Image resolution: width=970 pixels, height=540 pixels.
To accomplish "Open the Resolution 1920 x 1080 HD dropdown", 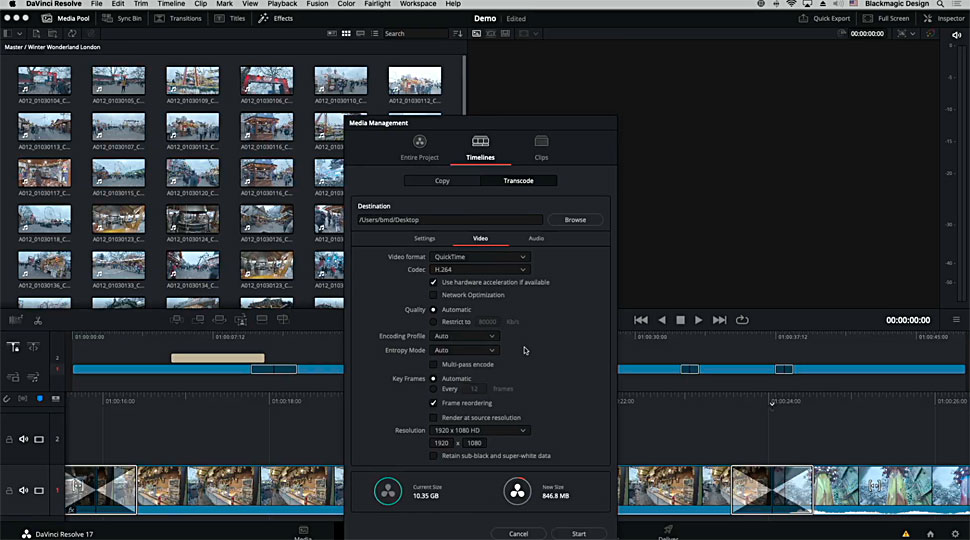I will tap(479, 431).
